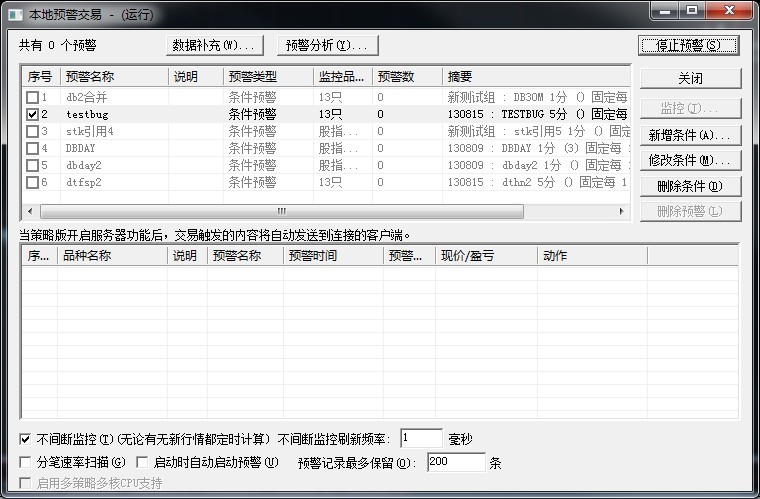Click the 关闭 button
The image size is (760, 499).
690,78
